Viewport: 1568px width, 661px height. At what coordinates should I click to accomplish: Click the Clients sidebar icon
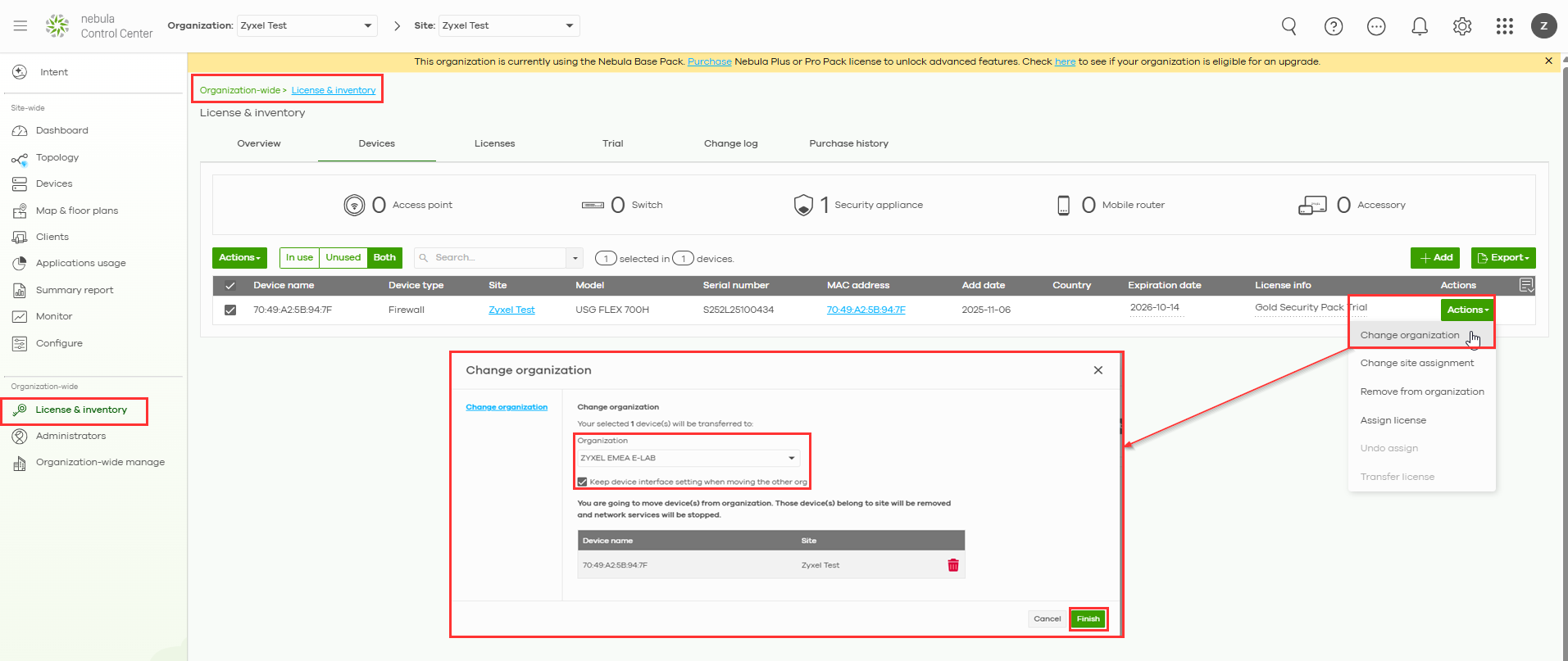pos(20,238)
